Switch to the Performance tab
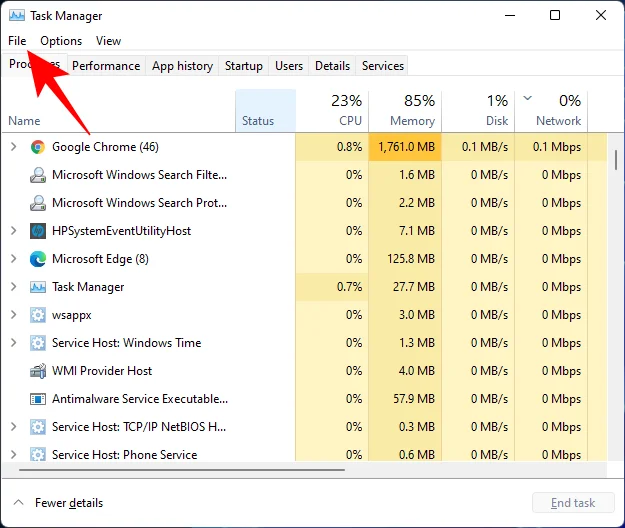Image resolution: width=625 pixels, height=528 pixels. (106, 66)
